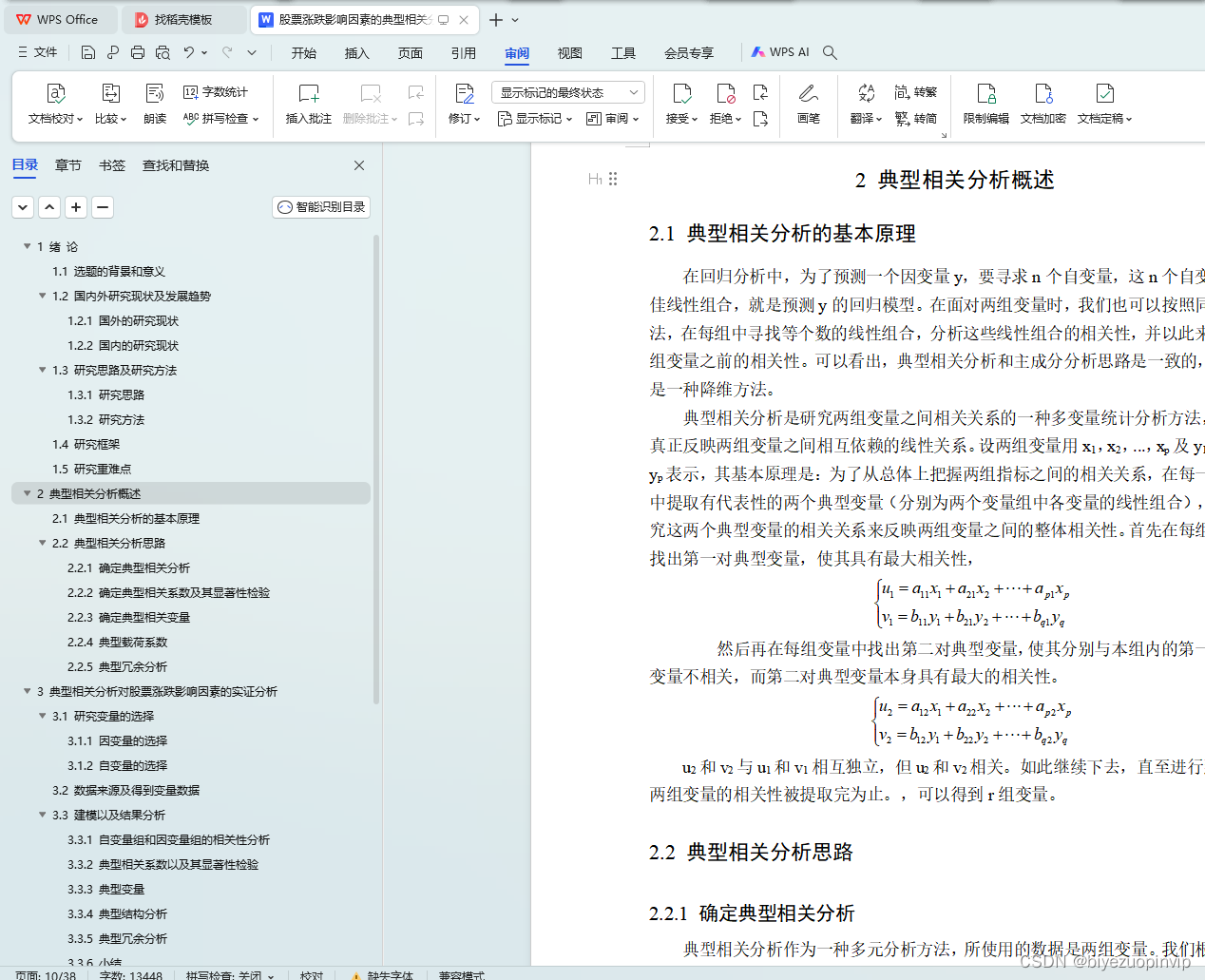Go to previous change icon beside 拒绝
Image resolution: width=1205 pixels, height=980 pixels.
[760, 92]
